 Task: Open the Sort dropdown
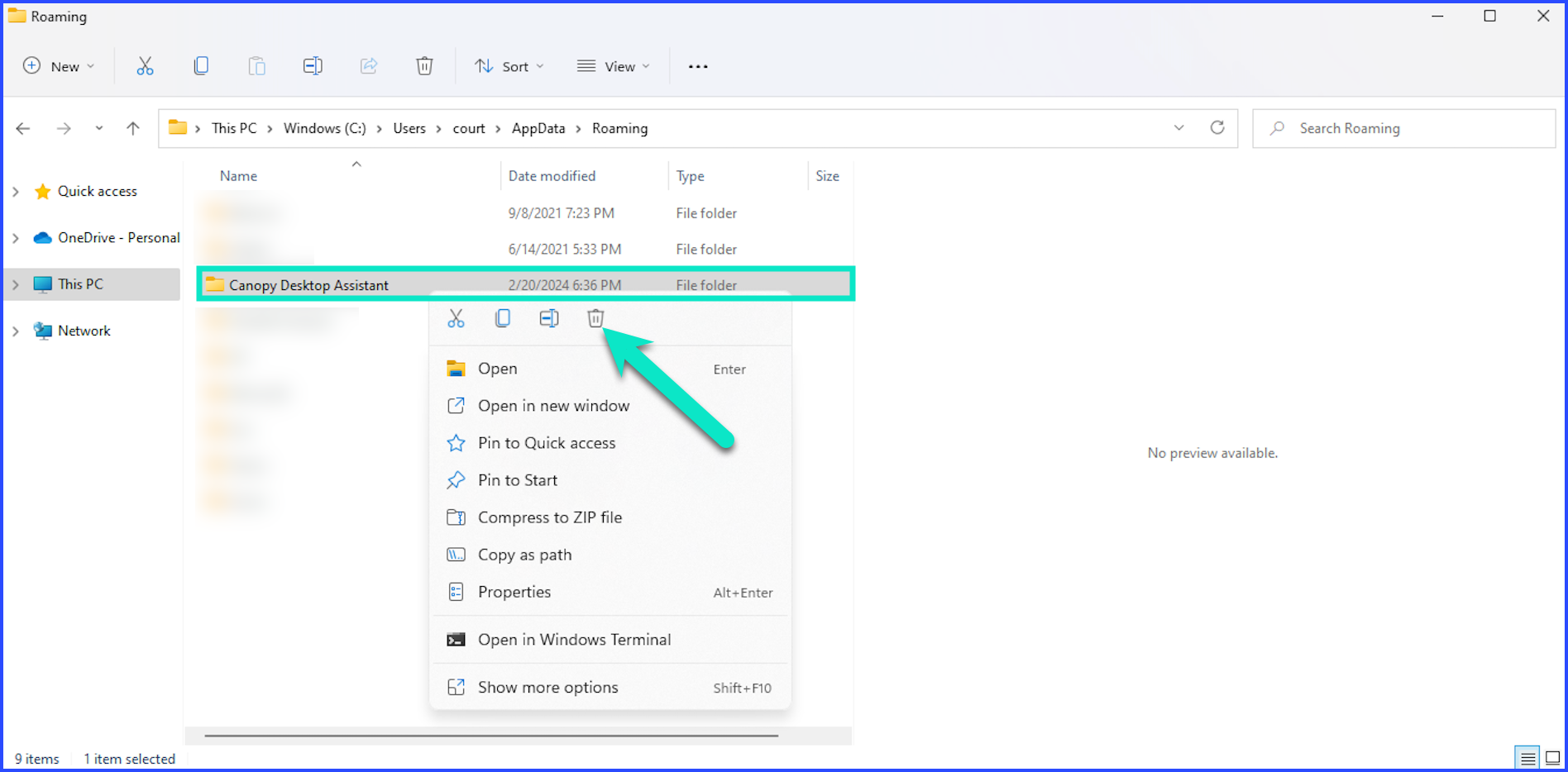[509, 66]
